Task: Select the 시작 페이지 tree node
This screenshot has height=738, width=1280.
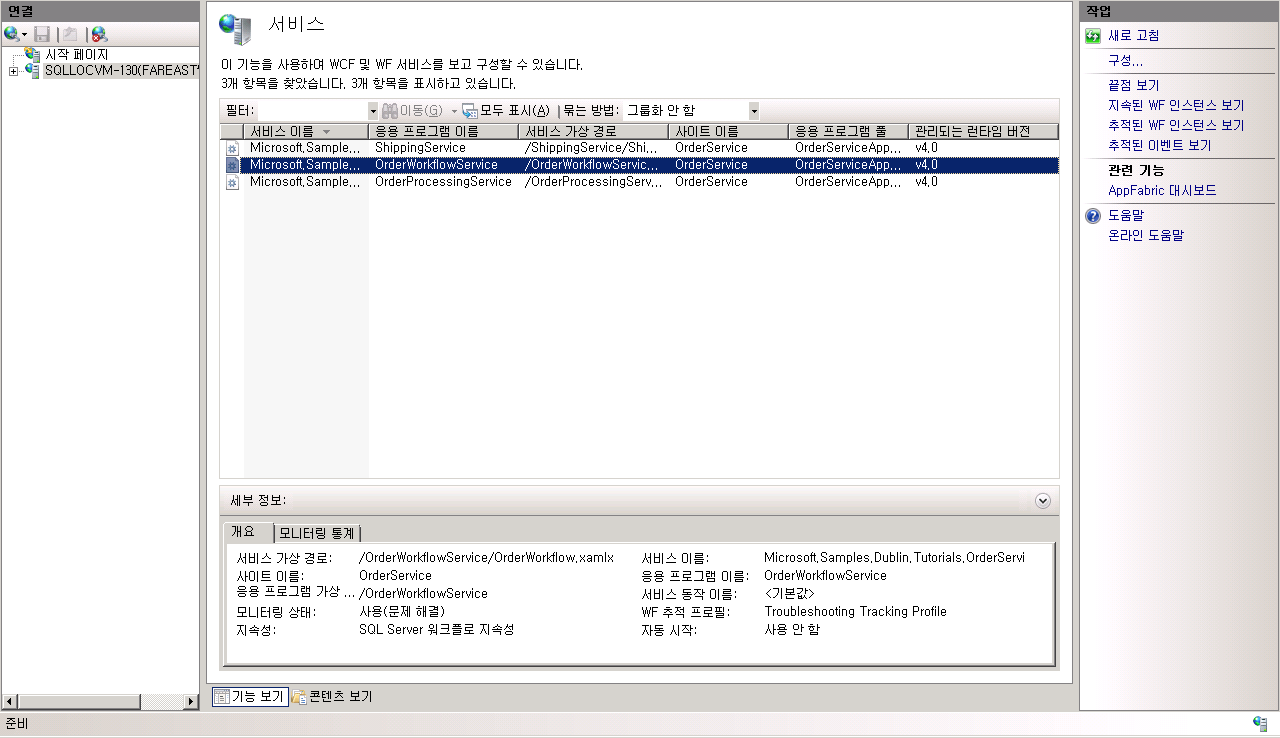Action: (x=77, y=54)
